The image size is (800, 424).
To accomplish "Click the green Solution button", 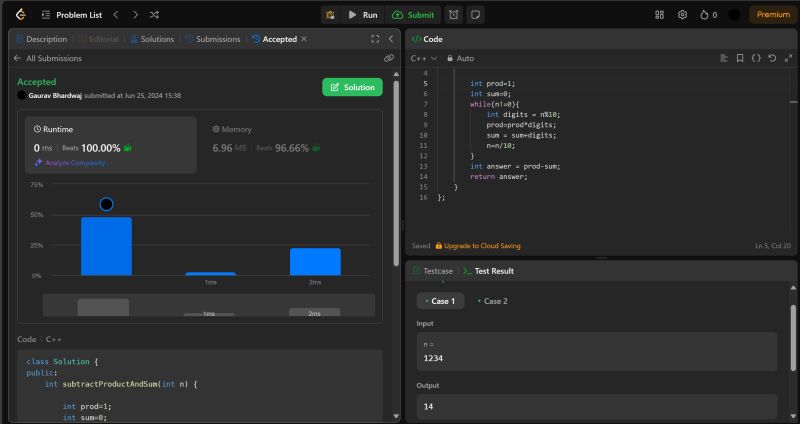I will tap(352, 87).
